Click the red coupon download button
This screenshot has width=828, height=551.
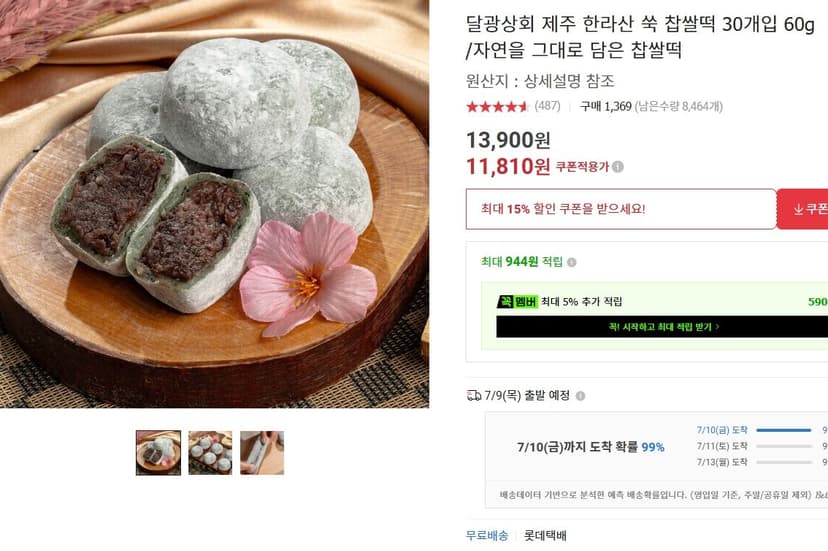(x=803, y=209)
